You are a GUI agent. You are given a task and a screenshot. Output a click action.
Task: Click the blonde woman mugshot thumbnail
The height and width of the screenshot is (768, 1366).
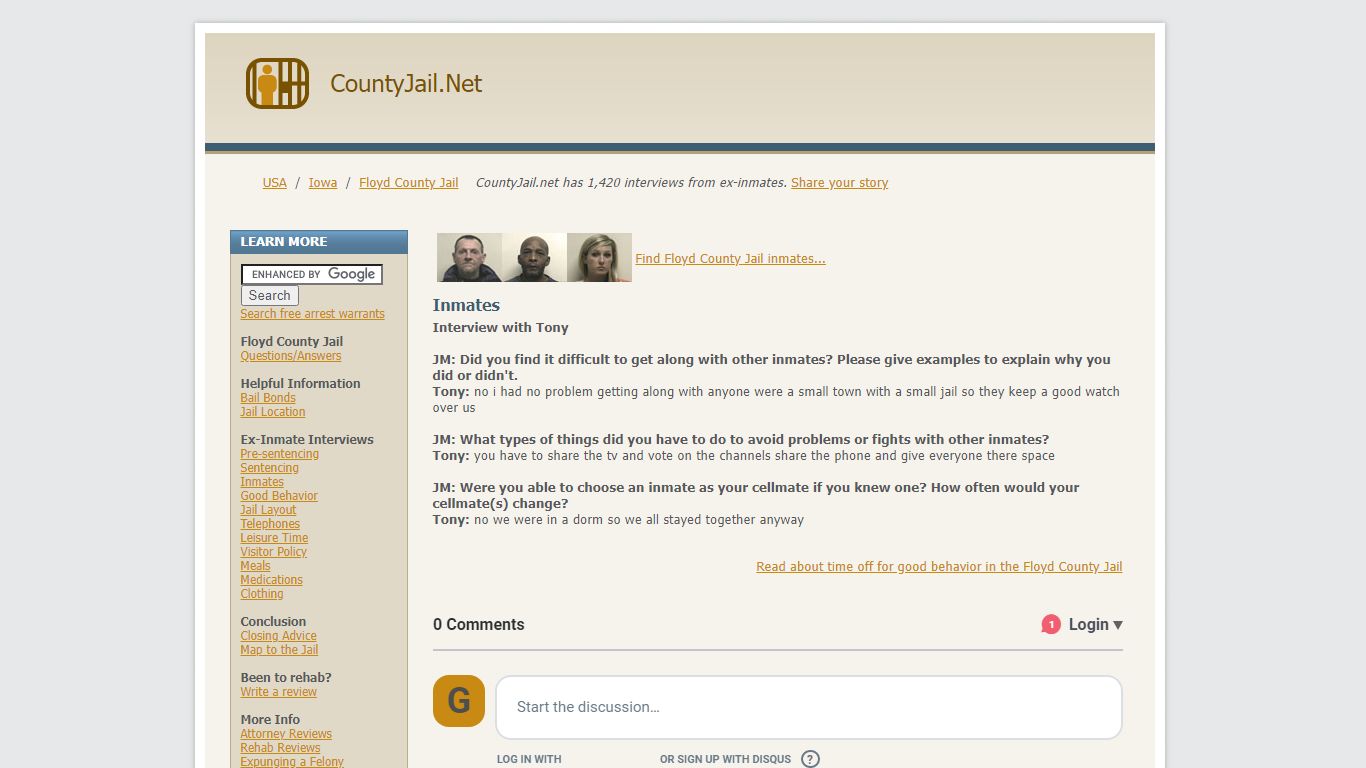click(599, 258)
